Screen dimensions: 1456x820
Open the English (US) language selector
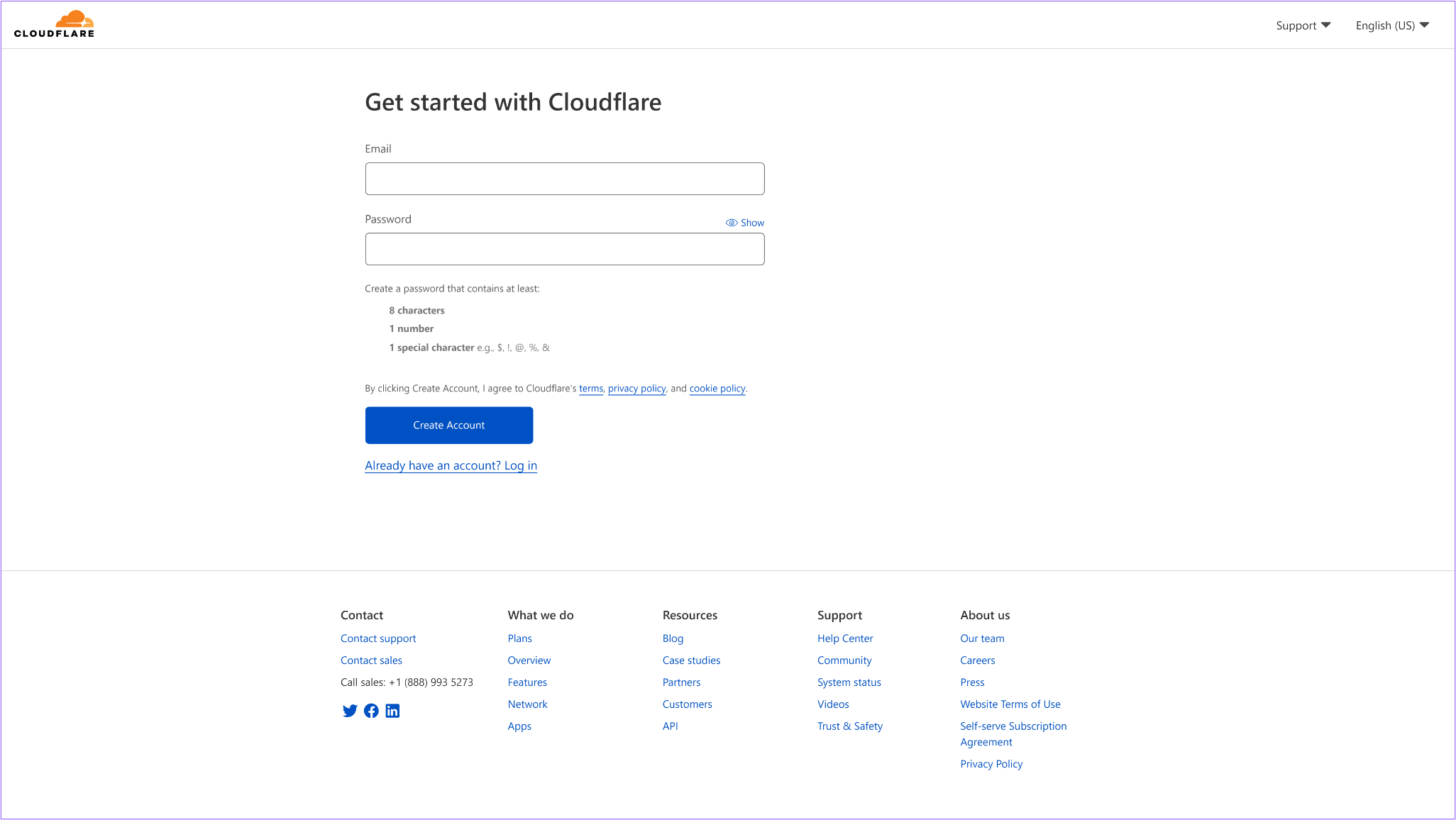(1392, 26)
